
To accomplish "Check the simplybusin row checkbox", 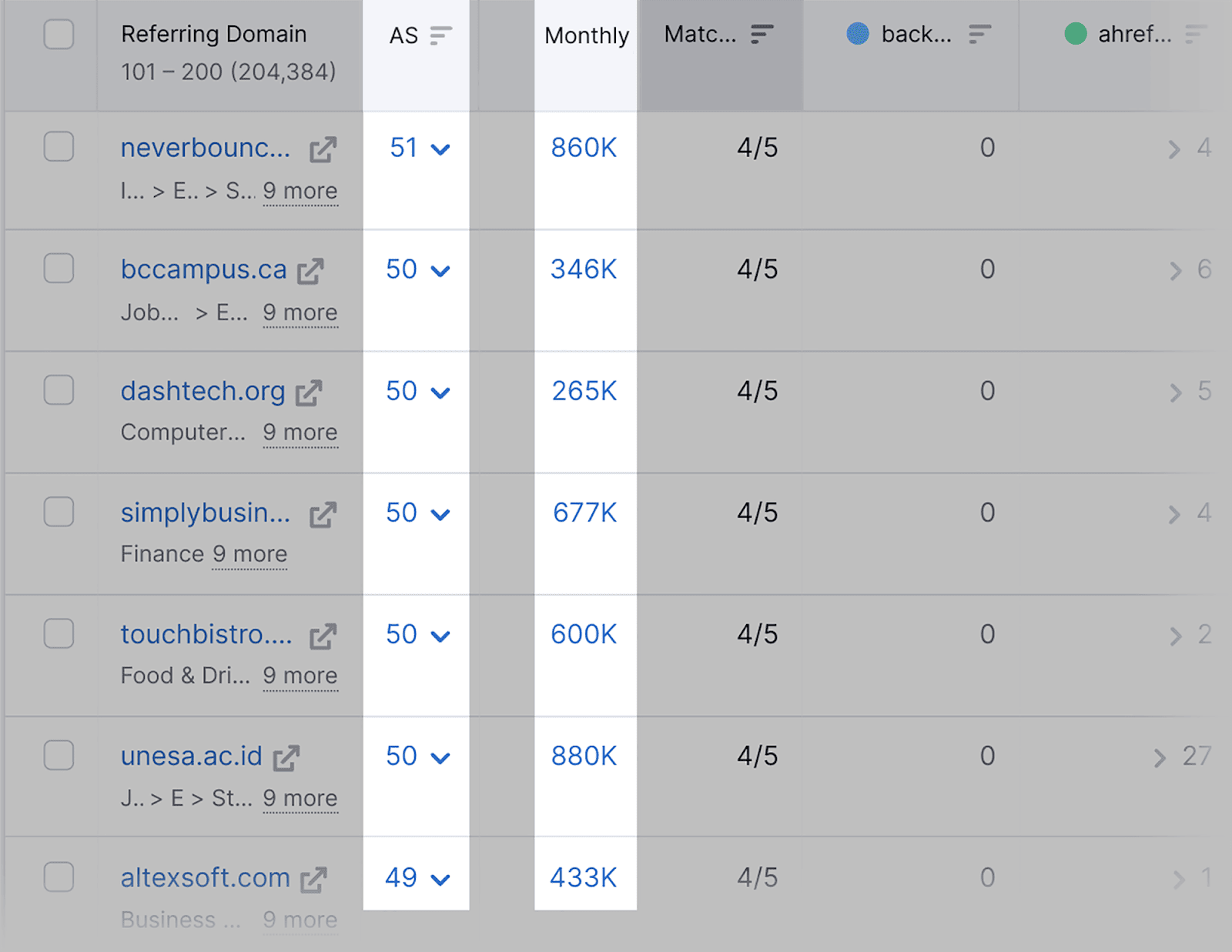I will [59, 512].
